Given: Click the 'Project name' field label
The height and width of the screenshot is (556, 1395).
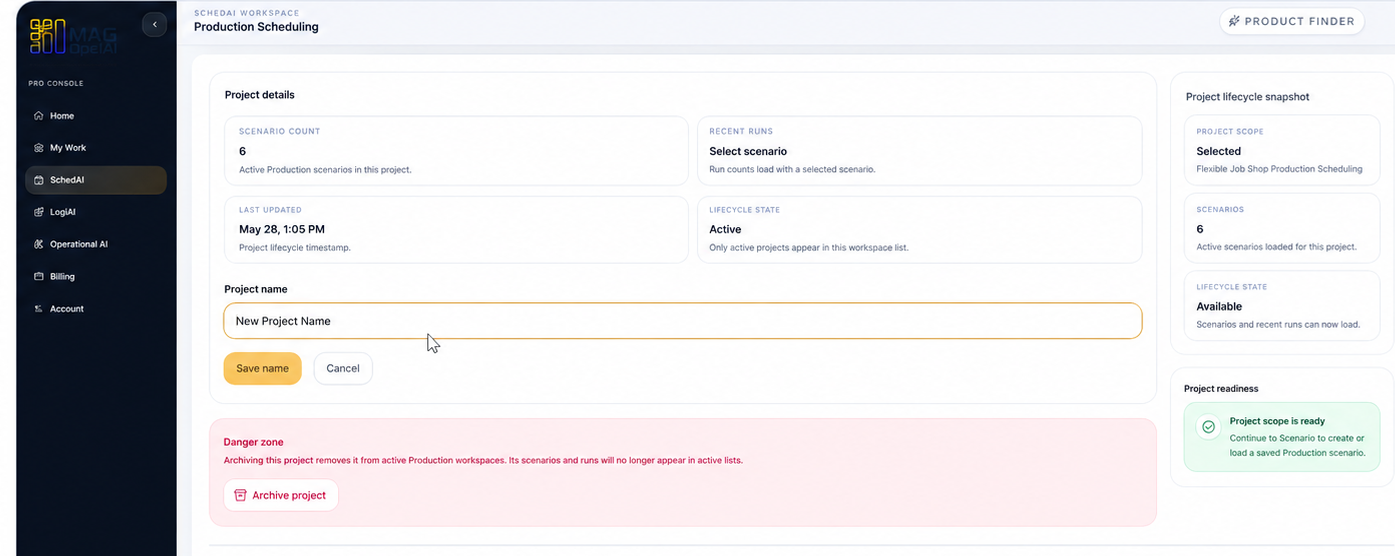Looking at the screenshot, I should coord(256,289).
